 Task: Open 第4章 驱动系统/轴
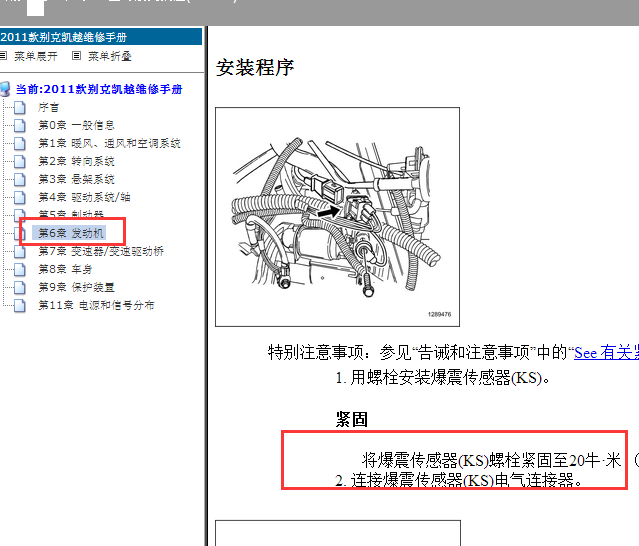84,197
